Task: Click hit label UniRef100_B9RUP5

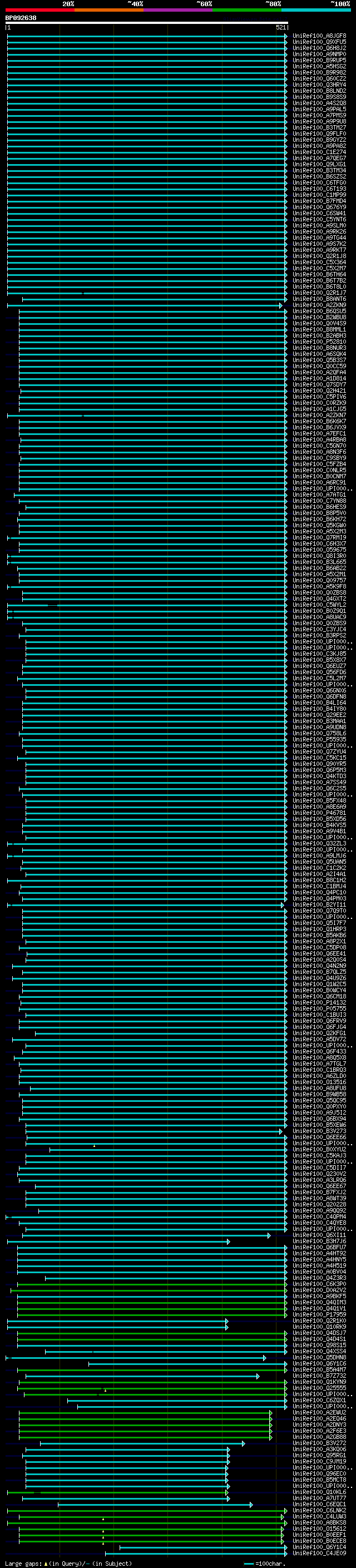Action: (319, 60)
